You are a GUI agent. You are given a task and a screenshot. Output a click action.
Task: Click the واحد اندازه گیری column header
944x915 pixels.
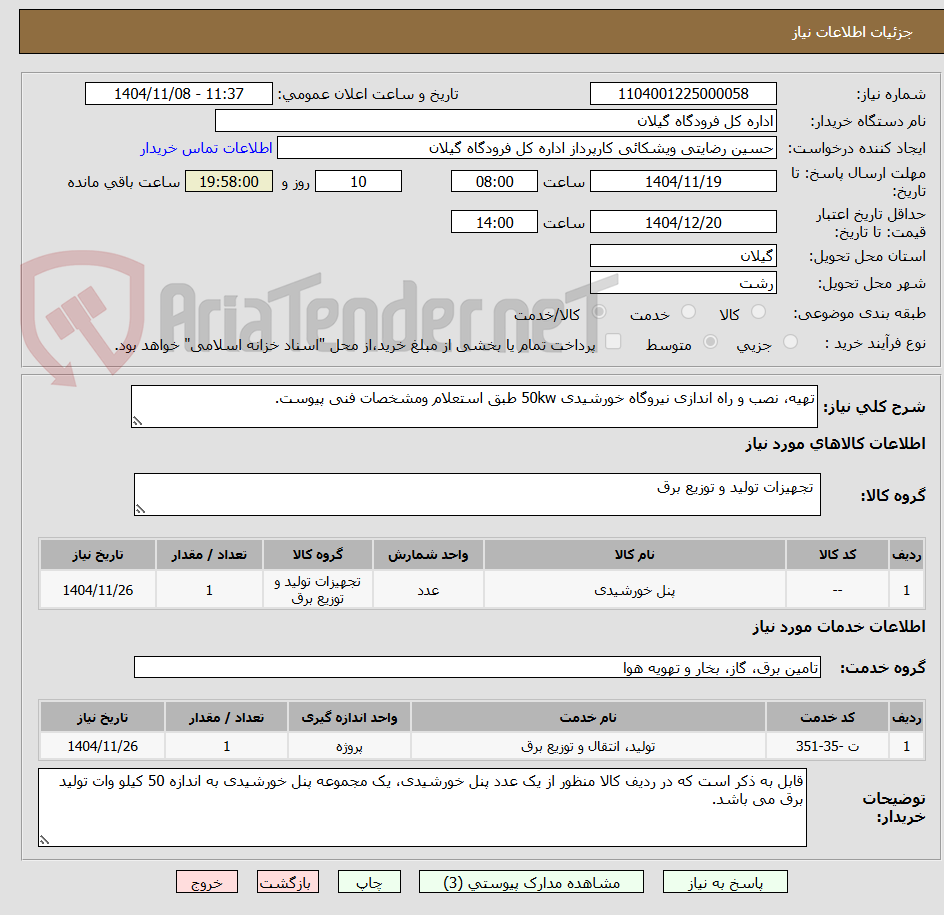click(349, 718)
